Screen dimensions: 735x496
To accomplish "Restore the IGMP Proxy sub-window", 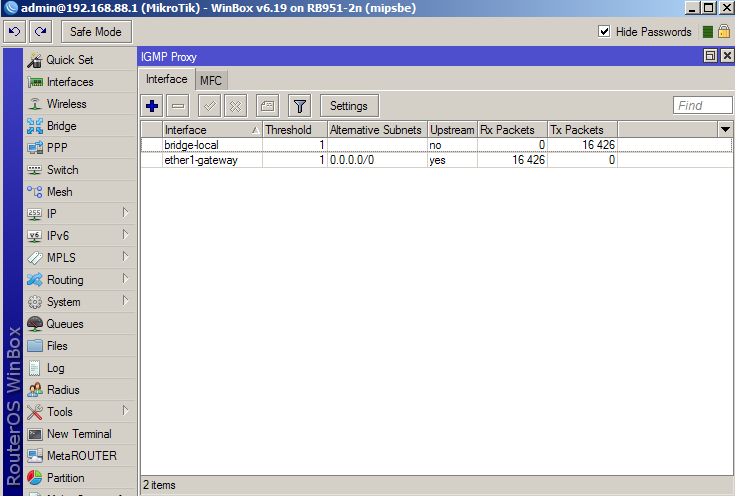I will 711,56.
